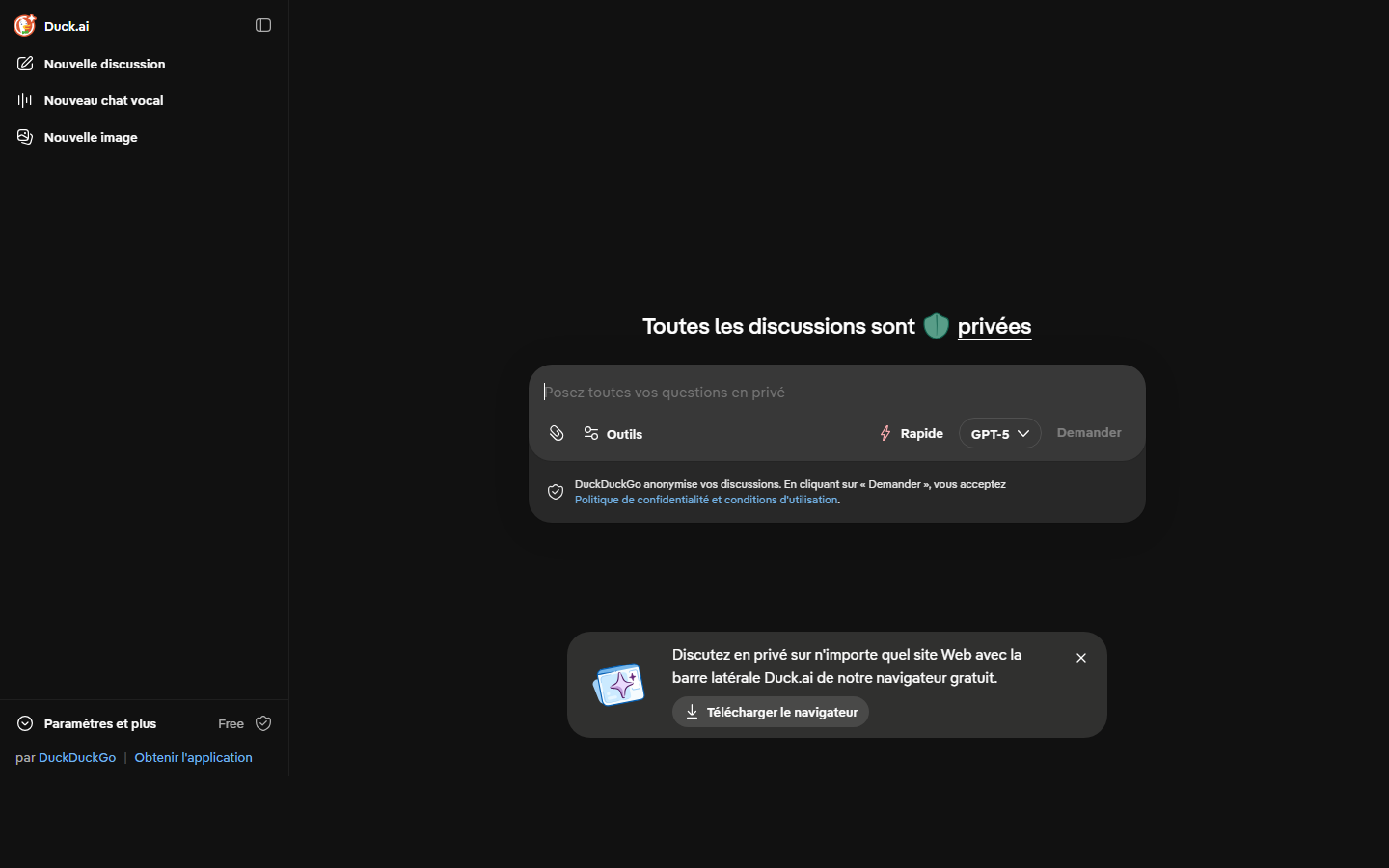Click the chevron icon beside Paramètres et plus
Viewport: 1389px width, 868px height.
25,723
